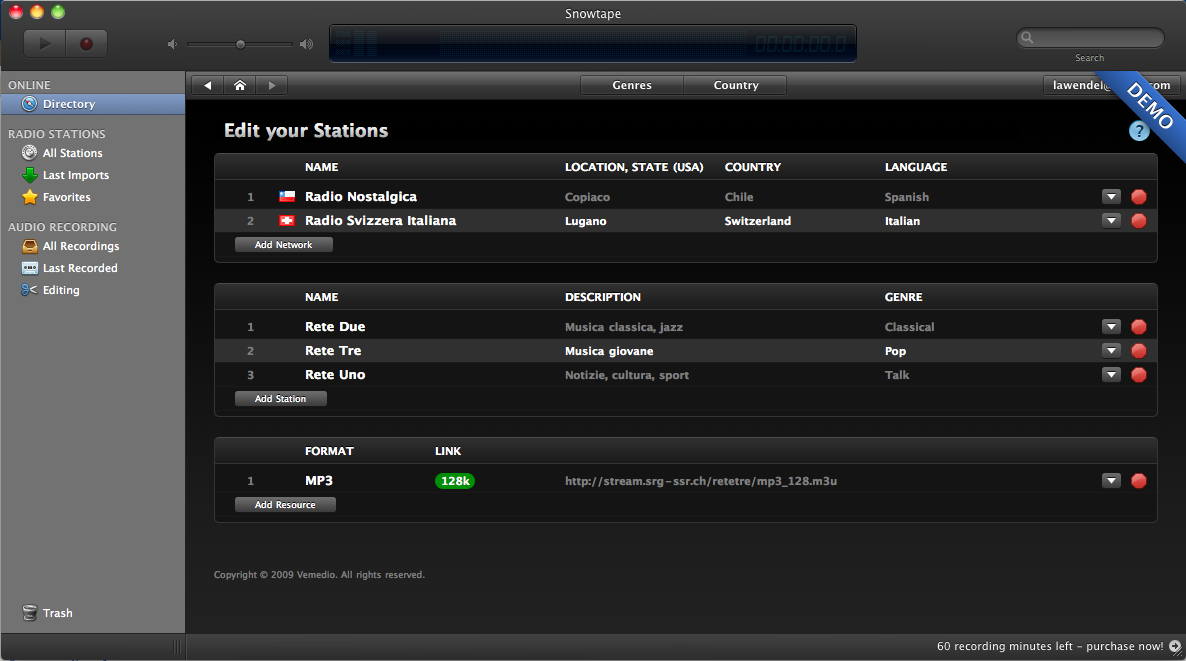Screen dimensions: 1186x661
Task: Open dropdown for MP3 resource row
Action: [1110, 480]
